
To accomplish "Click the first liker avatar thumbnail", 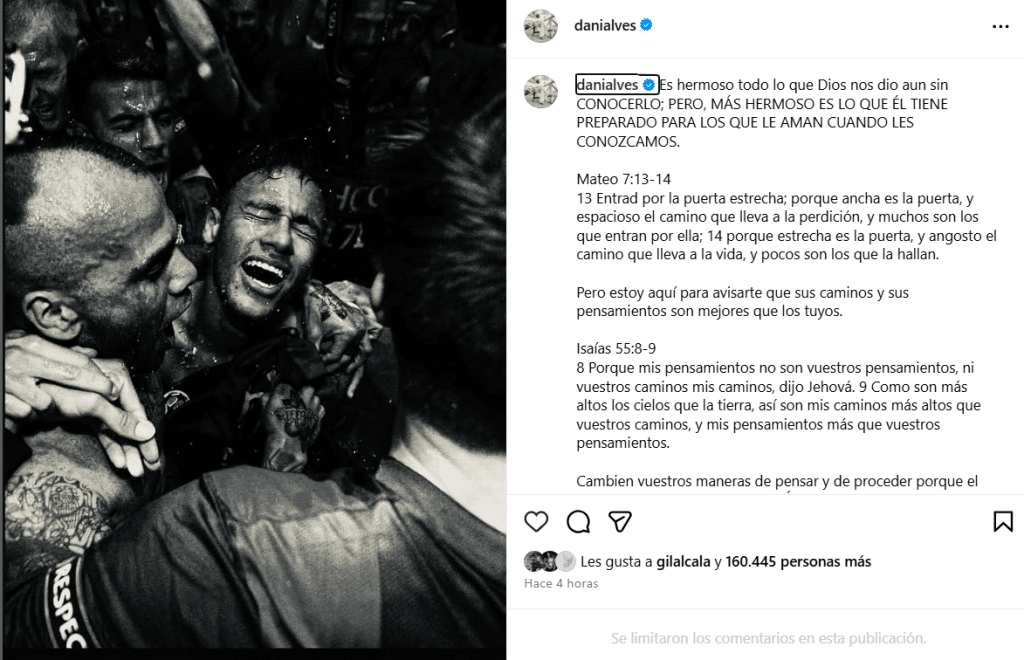I will pos(534,561).
